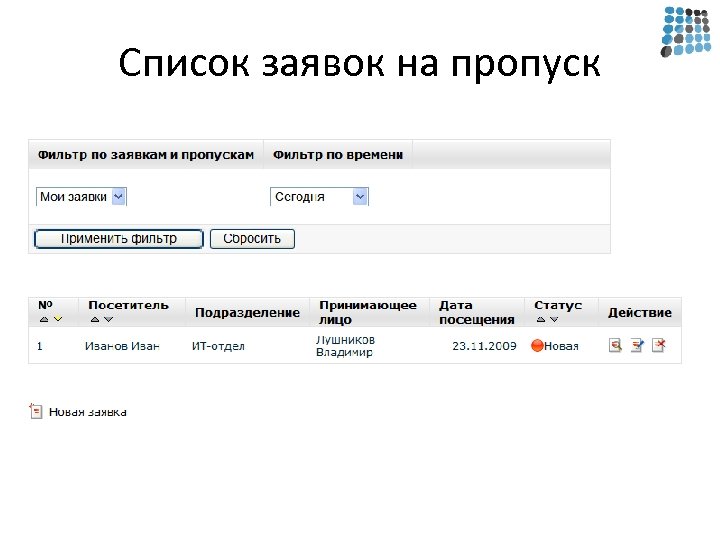Screen dimensions: 720x540
Task: Click Фильтр по заявкам и пропускам header
Action: 146,155
